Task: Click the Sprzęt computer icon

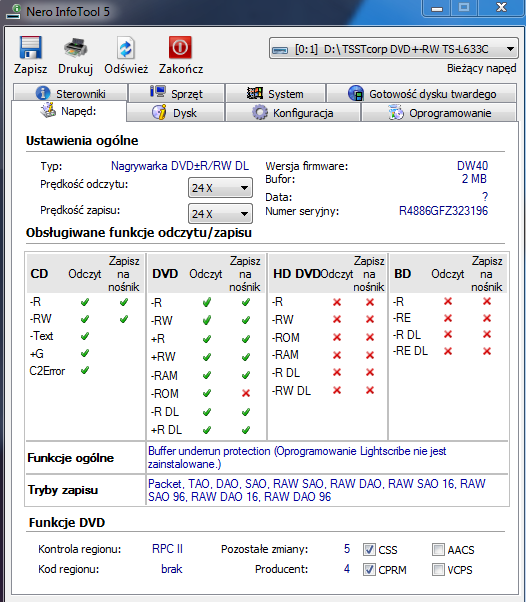Action: 157,92
